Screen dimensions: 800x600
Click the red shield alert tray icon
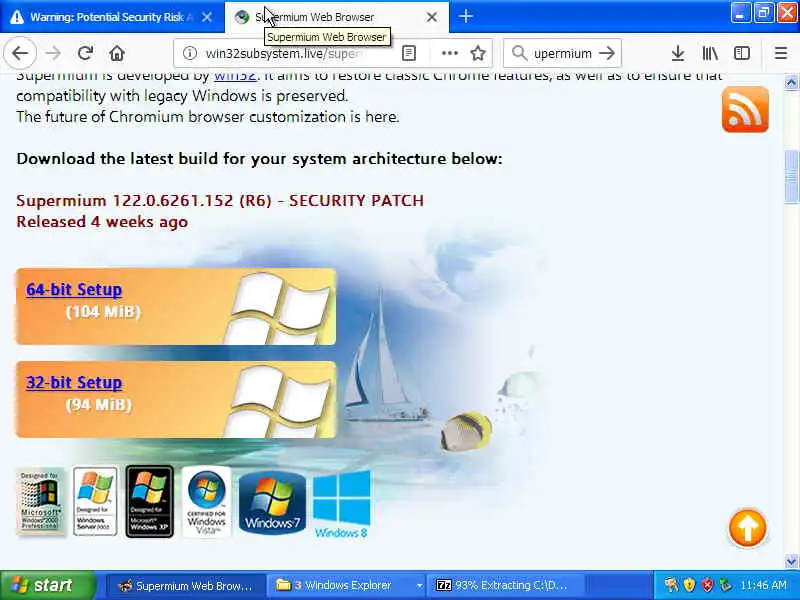point(707,585)
